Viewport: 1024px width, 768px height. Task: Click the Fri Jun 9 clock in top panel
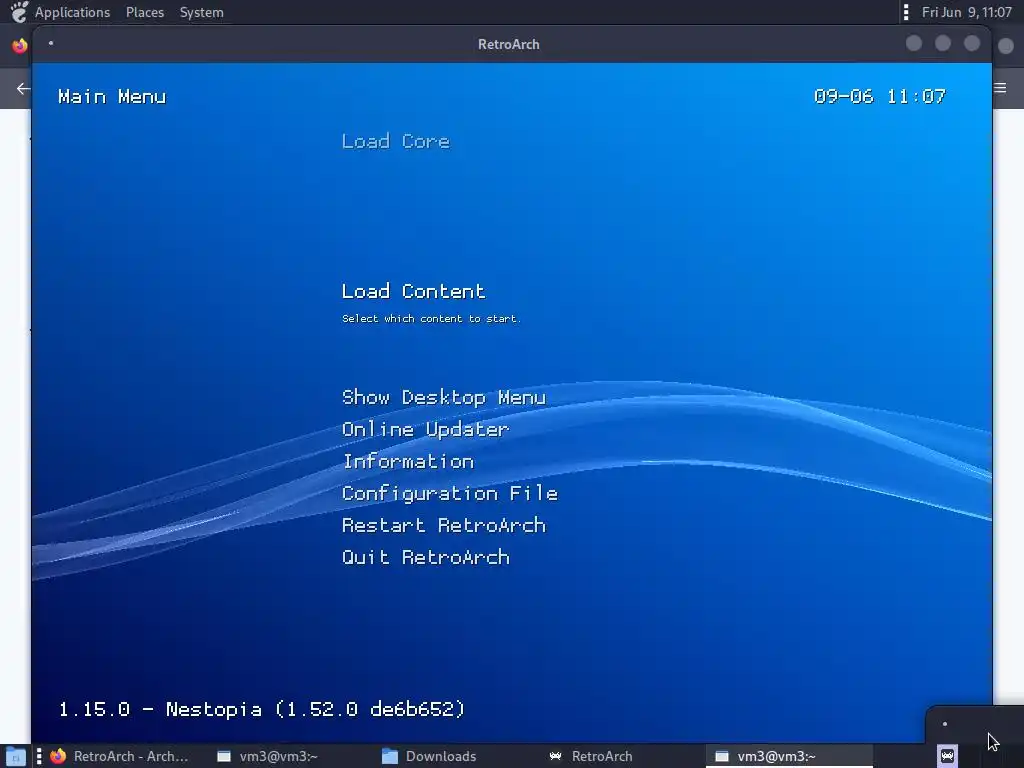click(x=967, y=12)
